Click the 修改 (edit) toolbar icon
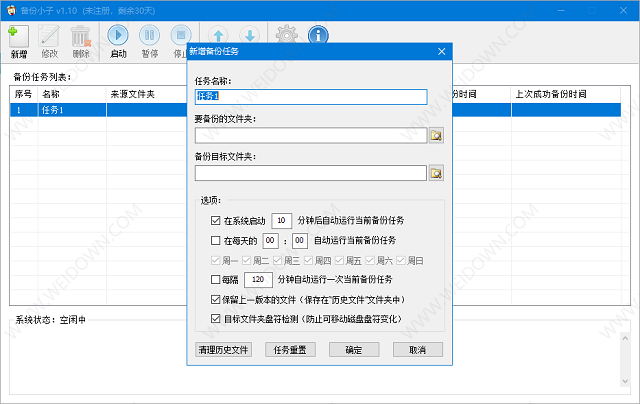Screen dimensions: 640x404 49,36
